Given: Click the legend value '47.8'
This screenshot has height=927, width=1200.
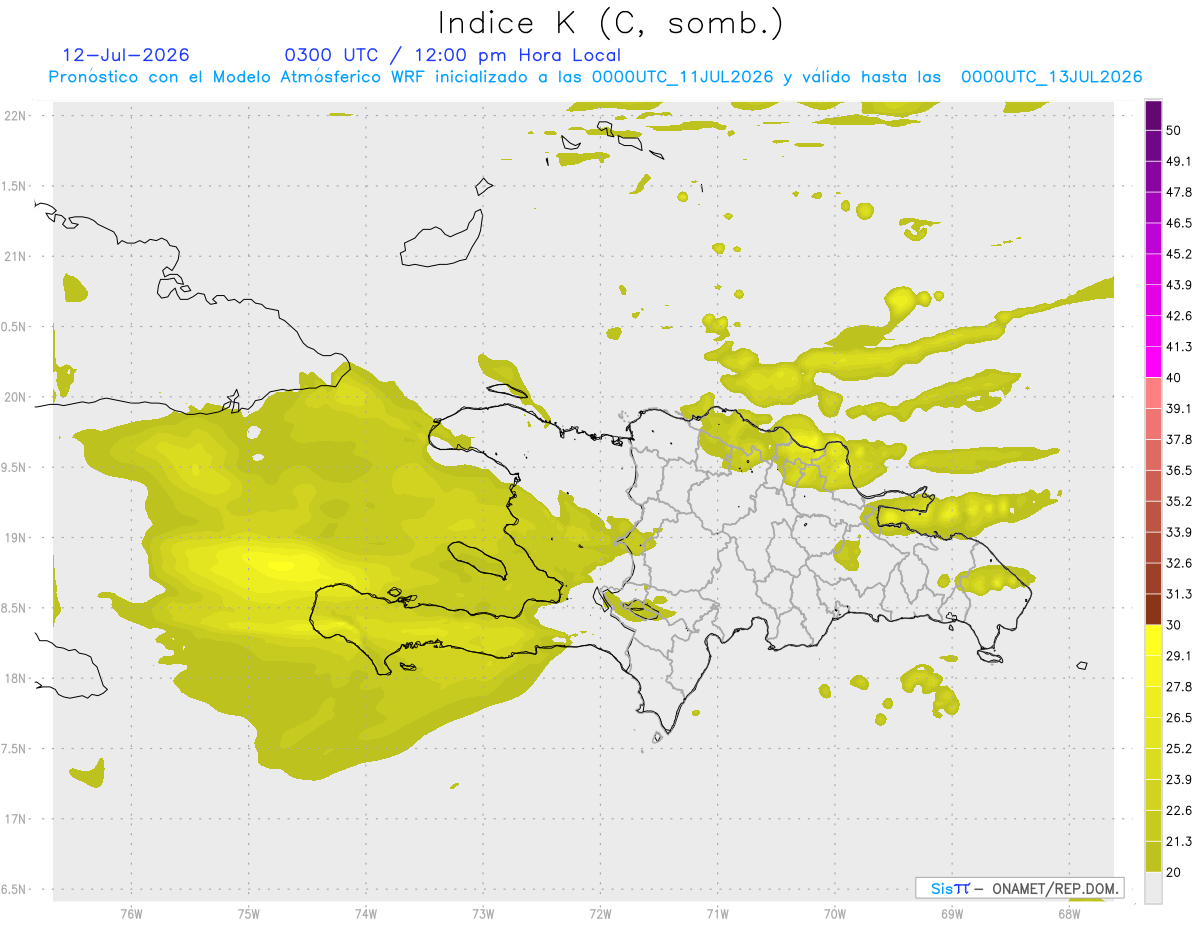Looking at the screenshot, I should click(x=1179, y=192).
